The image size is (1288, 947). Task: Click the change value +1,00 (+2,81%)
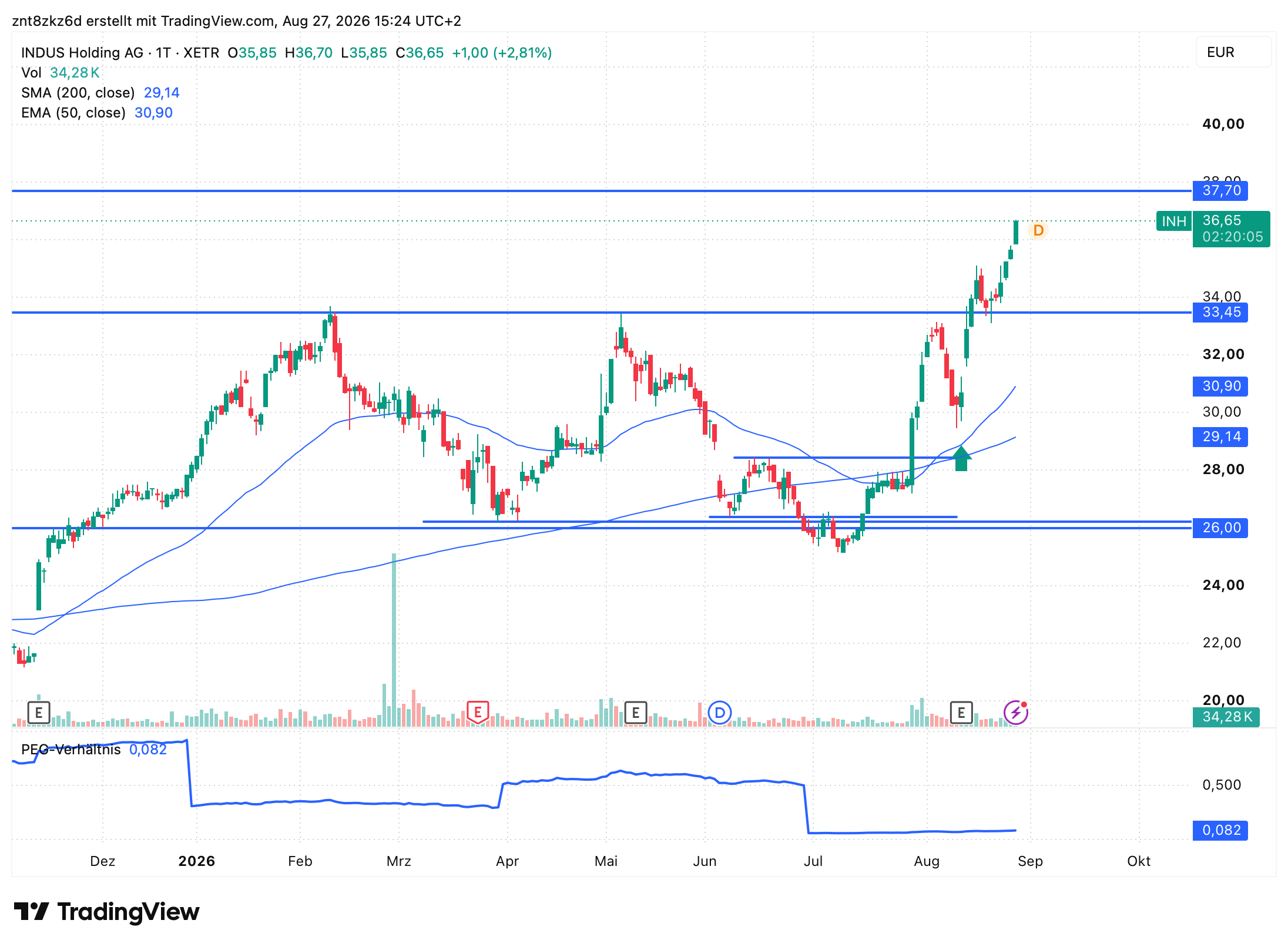pos(502,53)
